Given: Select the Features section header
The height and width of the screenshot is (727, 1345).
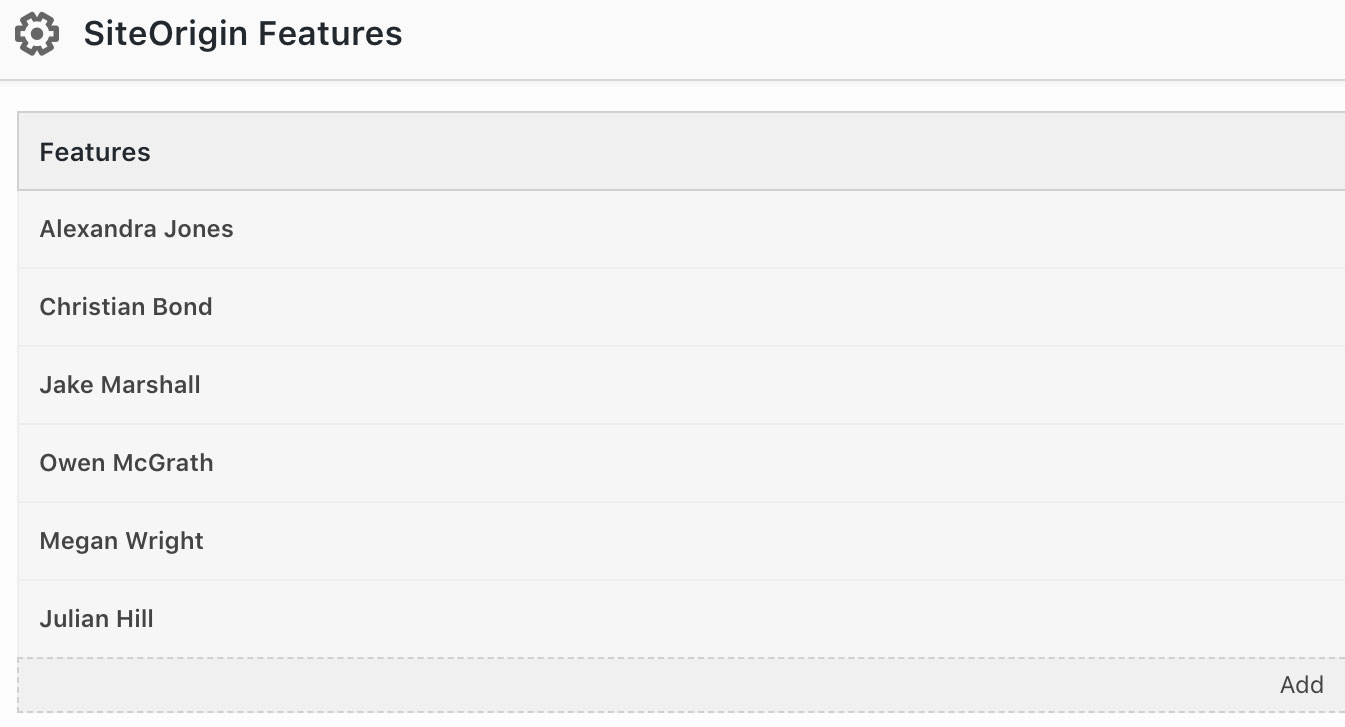Looking at the screenshot, I should coord(95,151).
